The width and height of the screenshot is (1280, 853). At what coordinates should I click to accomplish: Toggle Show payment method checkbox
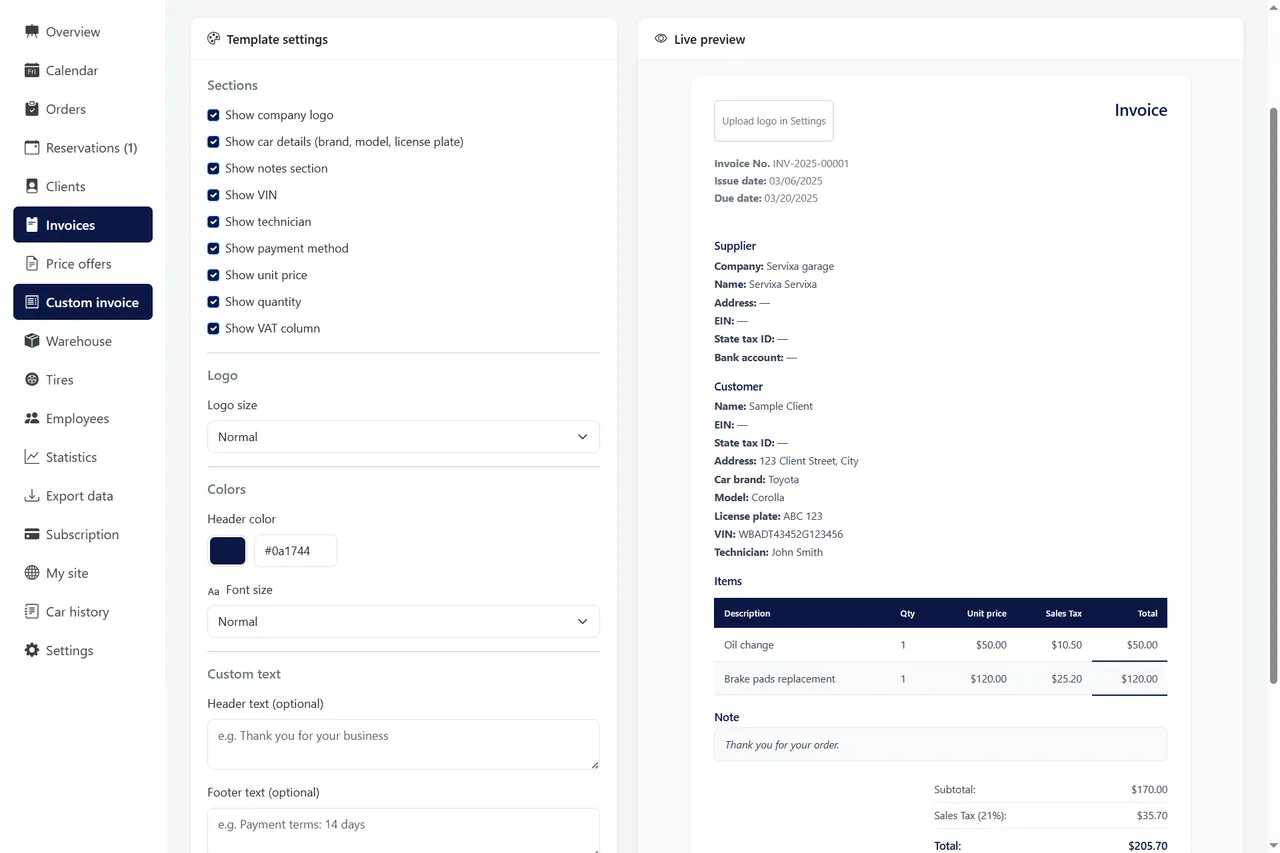[213, 248]
